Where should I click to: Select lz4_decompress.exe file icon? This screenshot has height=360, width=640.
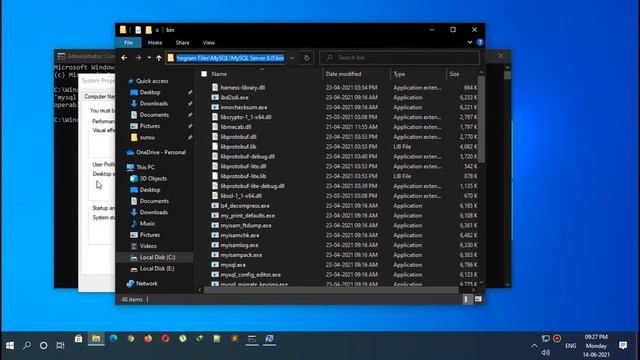tap(215, 206)
